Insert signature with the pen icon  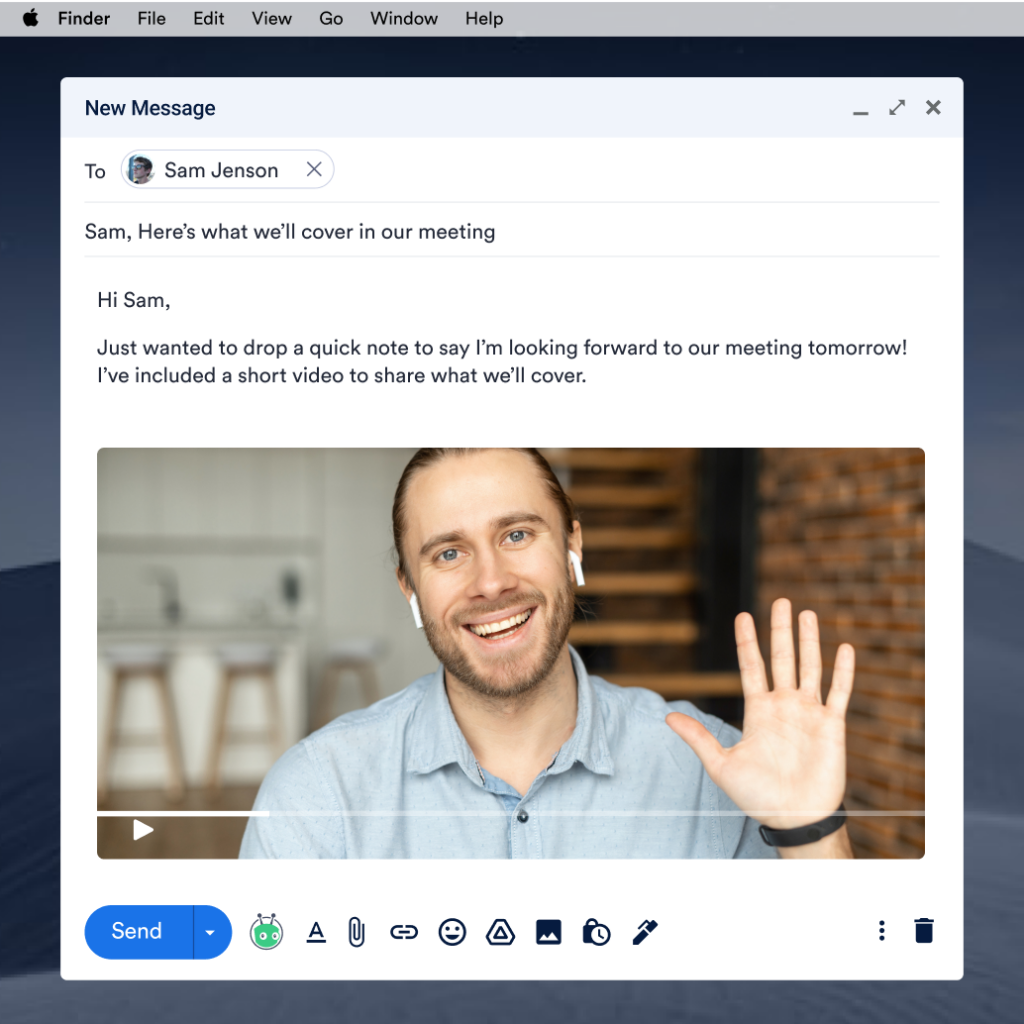tap(645, 932)
